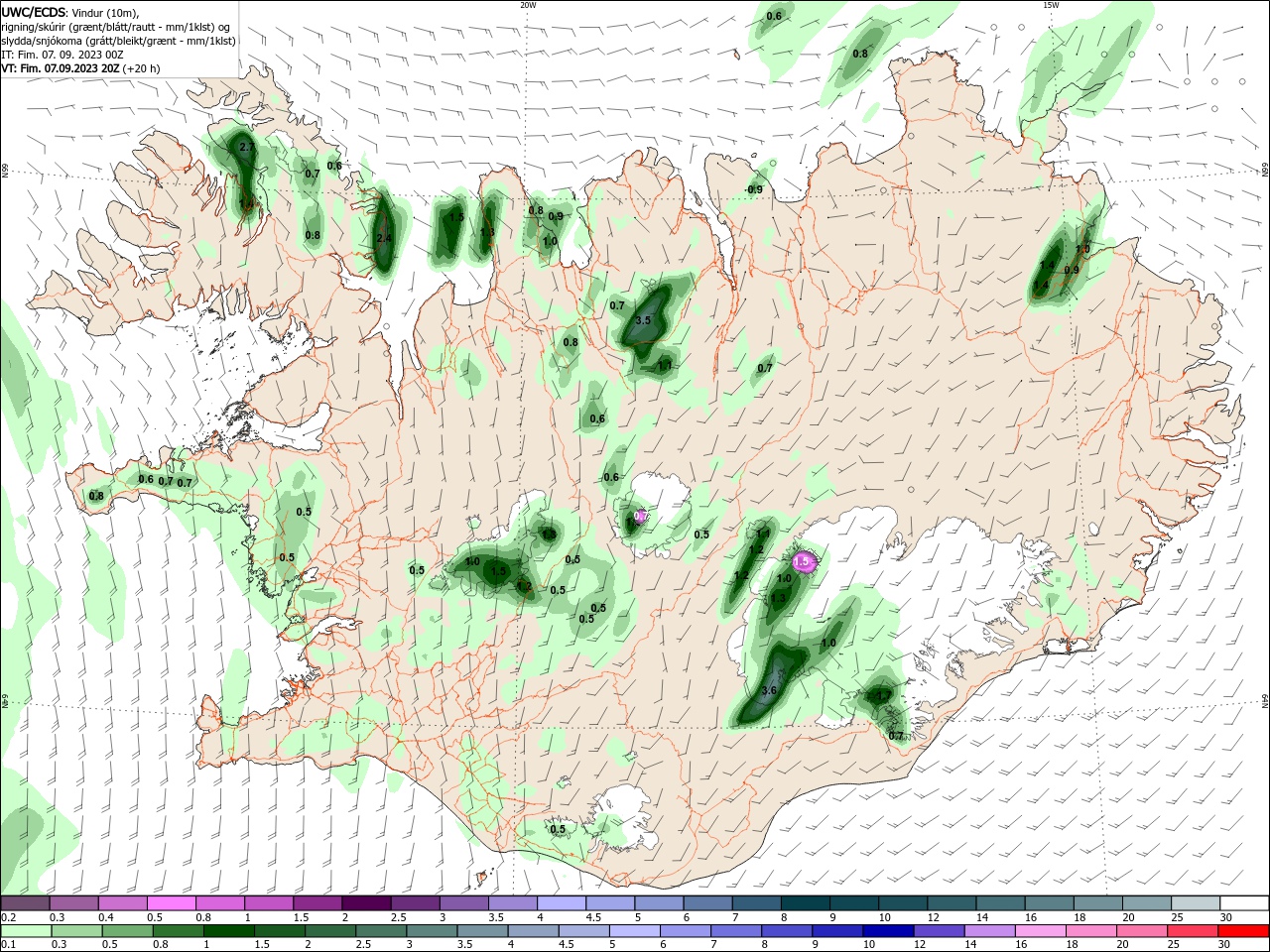Click the pink circled "1.5" snow marker
Viewport: 1270px width, 952px height.
click(x=804, y=561)
